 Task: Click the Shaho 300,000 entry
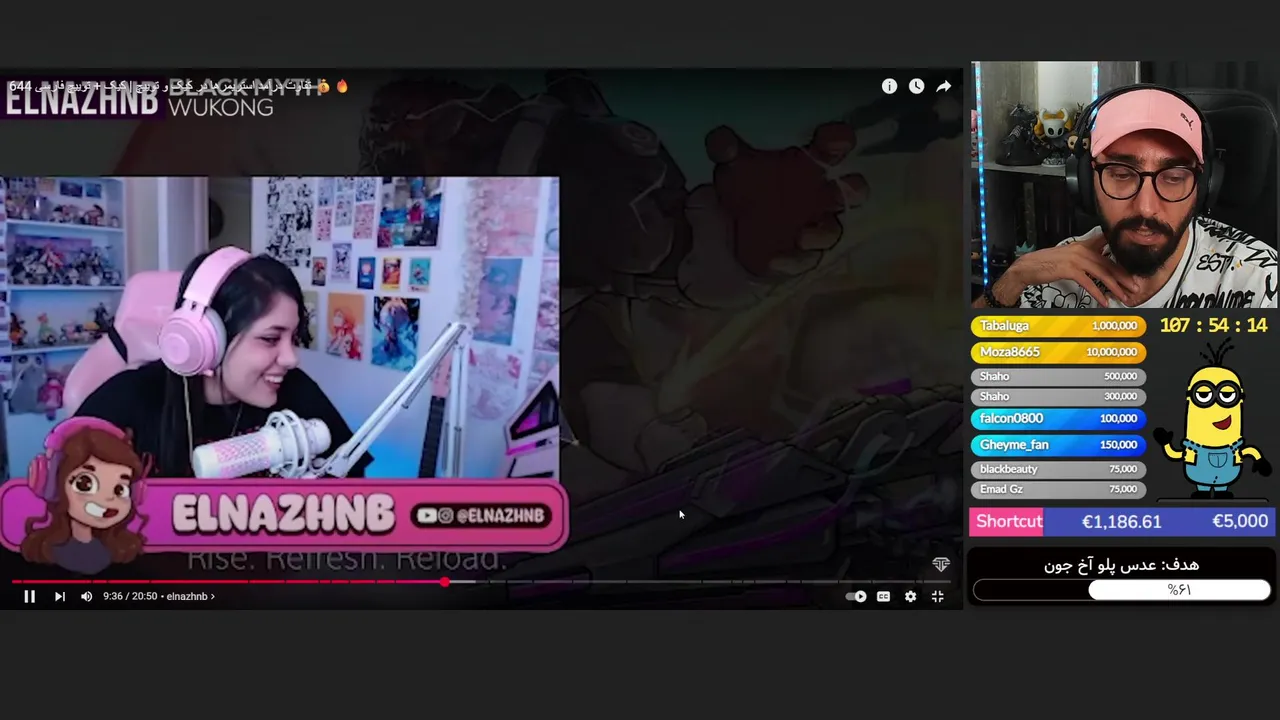coord(1058,396)
